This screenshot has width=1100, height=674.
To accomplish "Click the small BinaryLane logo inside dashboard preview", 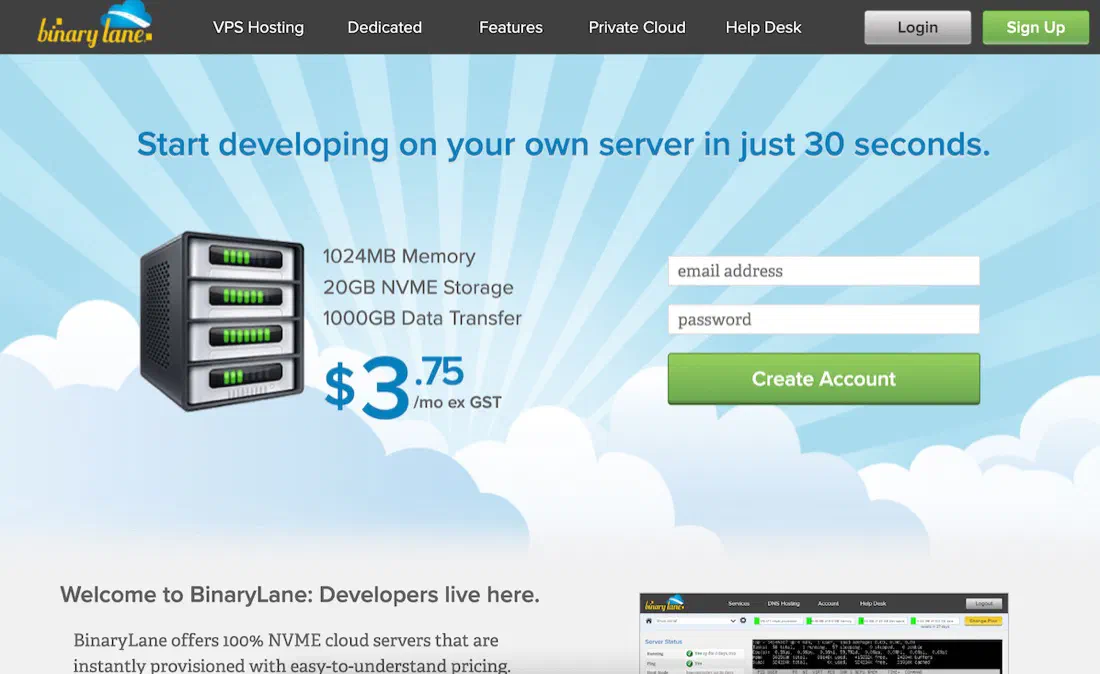I will coord(665,603).
